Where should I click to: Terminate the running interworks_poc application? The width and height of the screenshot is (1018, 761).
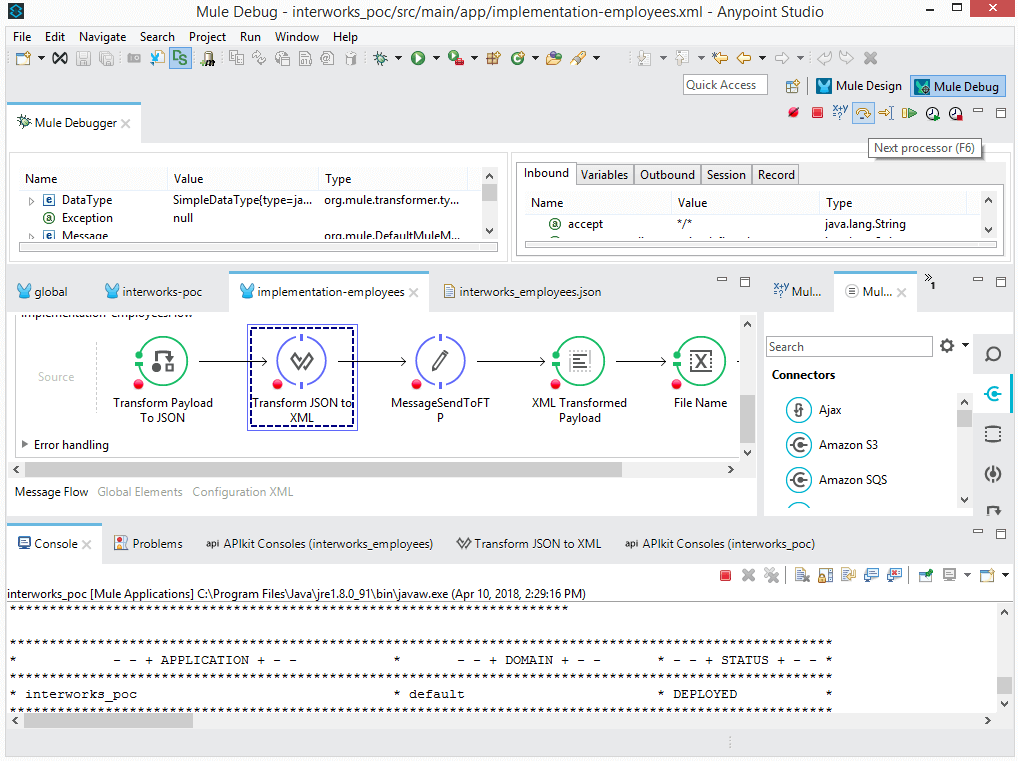pyautogui.click(x=726, y=574)
